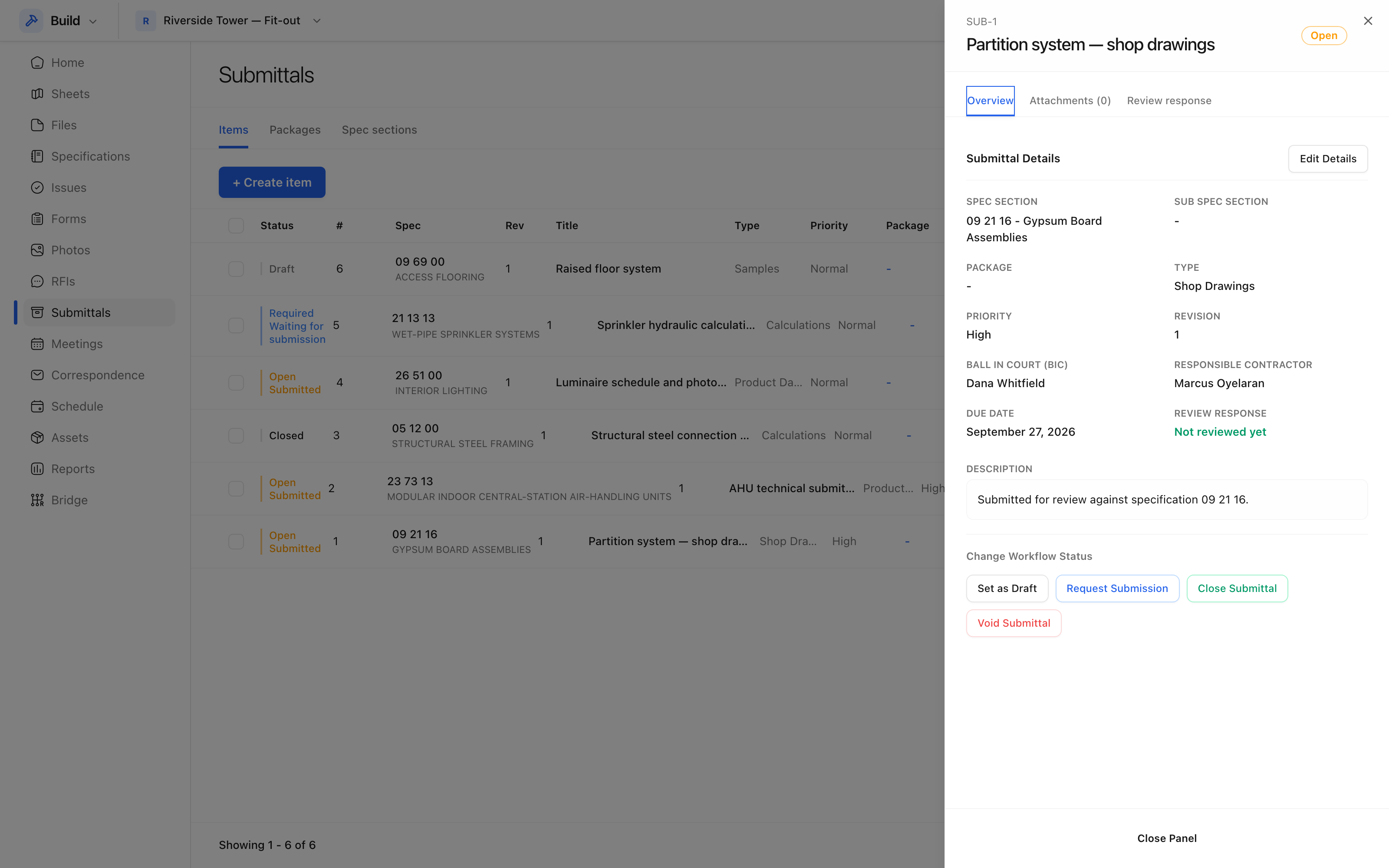Image resolution: width=1389 pixels, height=868 pixels.
Task: Expand the Build product dropdown chevron
Action: click(93, 21)
